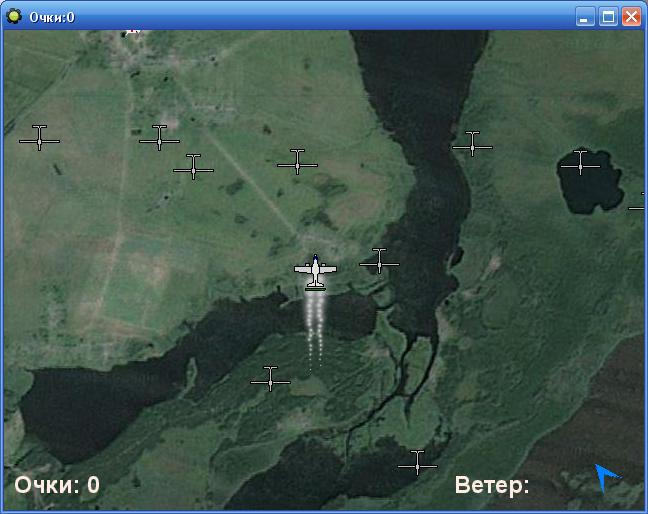Click the enemy plane right of the river's upper bend
The width and height of the screenshot is (648, 514).
(x=472, y=145)
